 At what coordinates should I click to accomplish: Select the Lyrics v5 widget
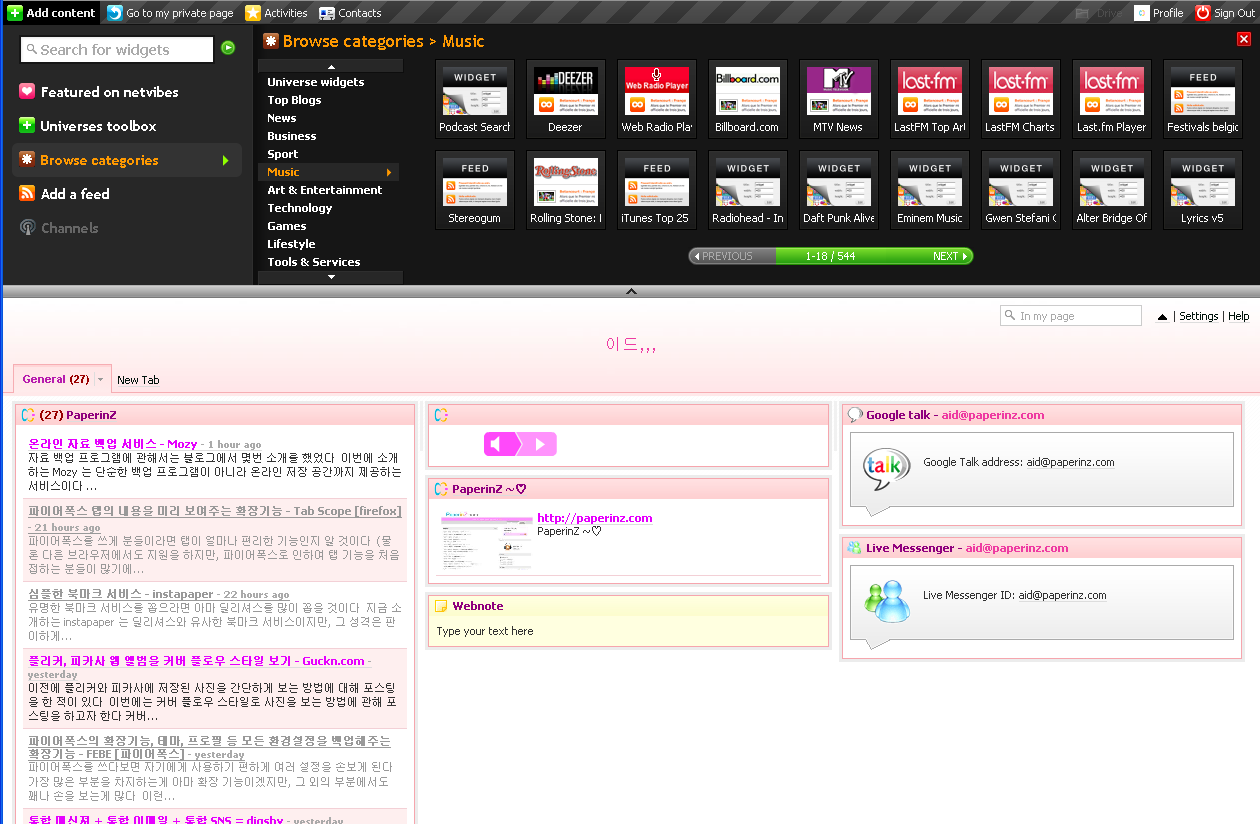[1202, 190]
